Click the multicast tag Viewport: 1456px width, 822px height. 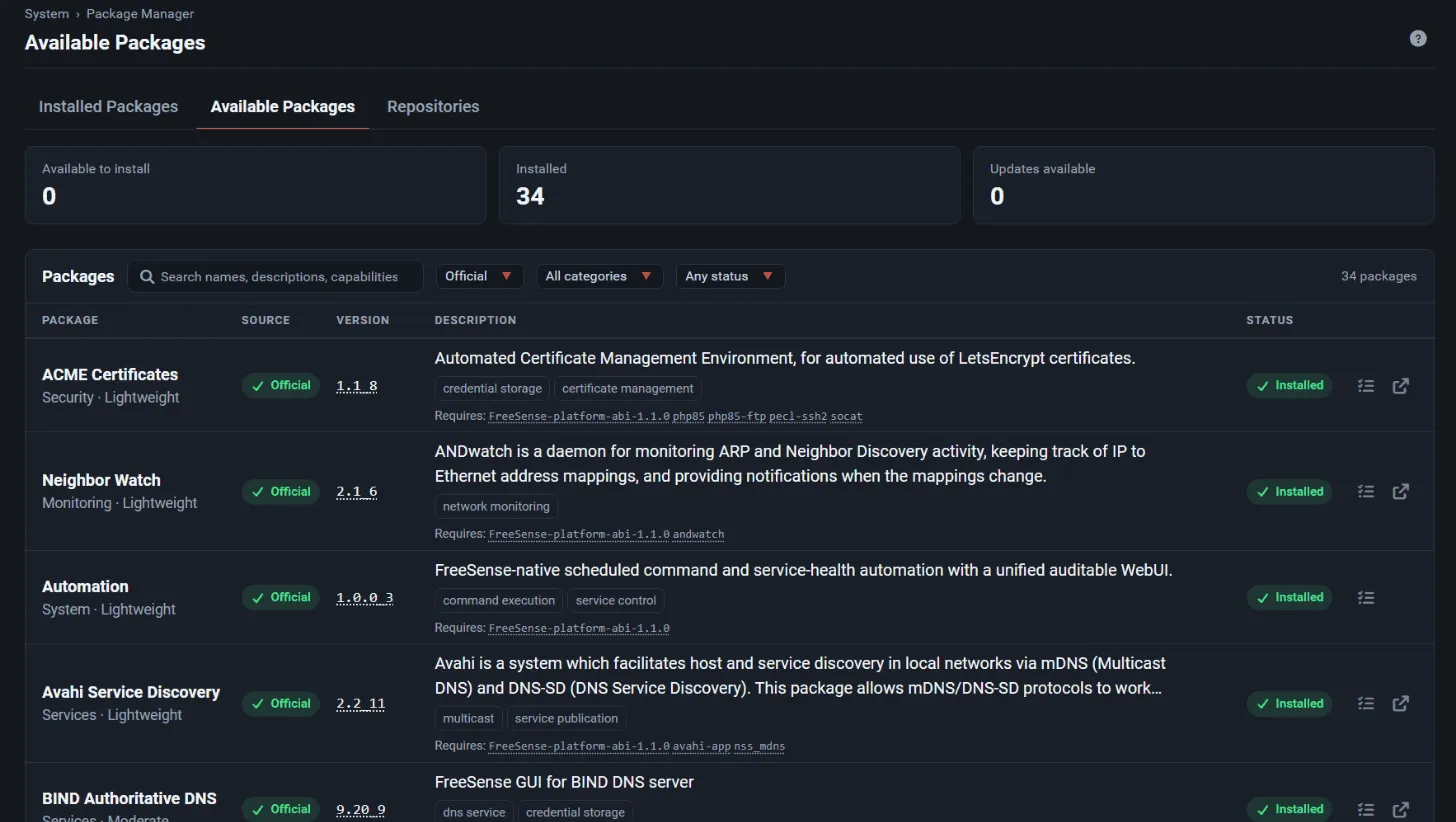pos(468,719)
